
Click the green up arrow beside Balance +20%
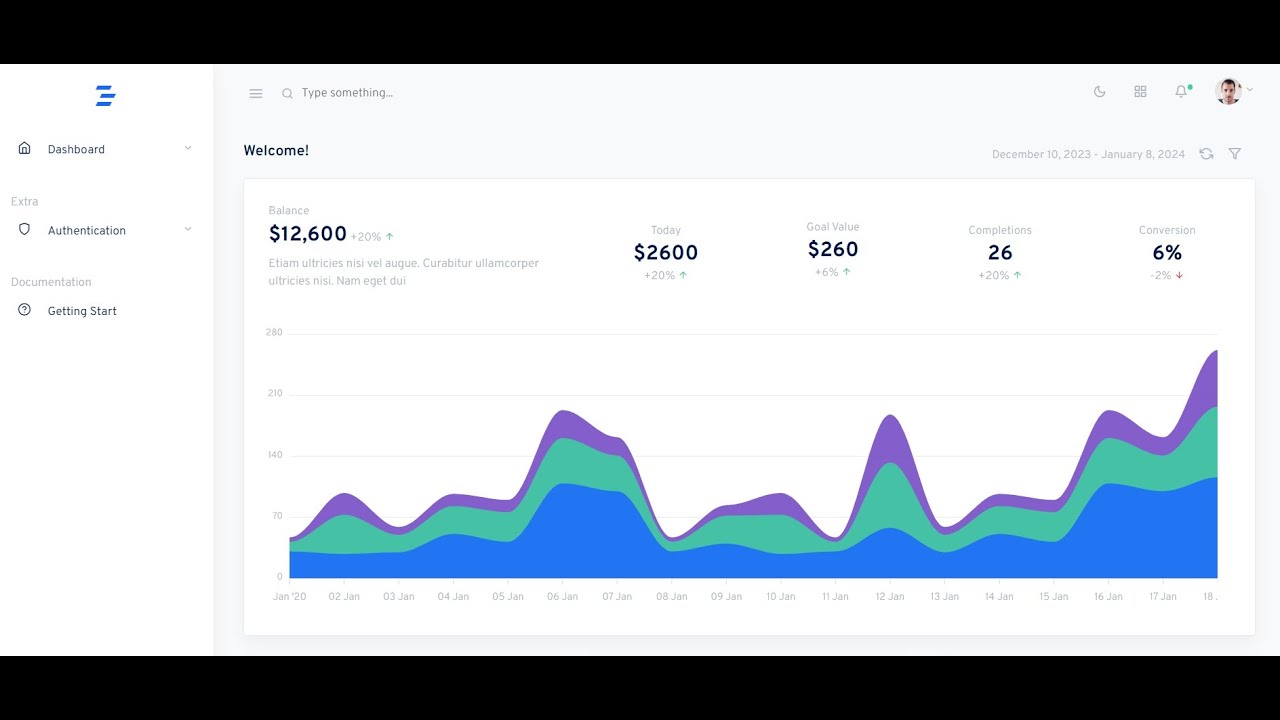click(x=390, y=237)
